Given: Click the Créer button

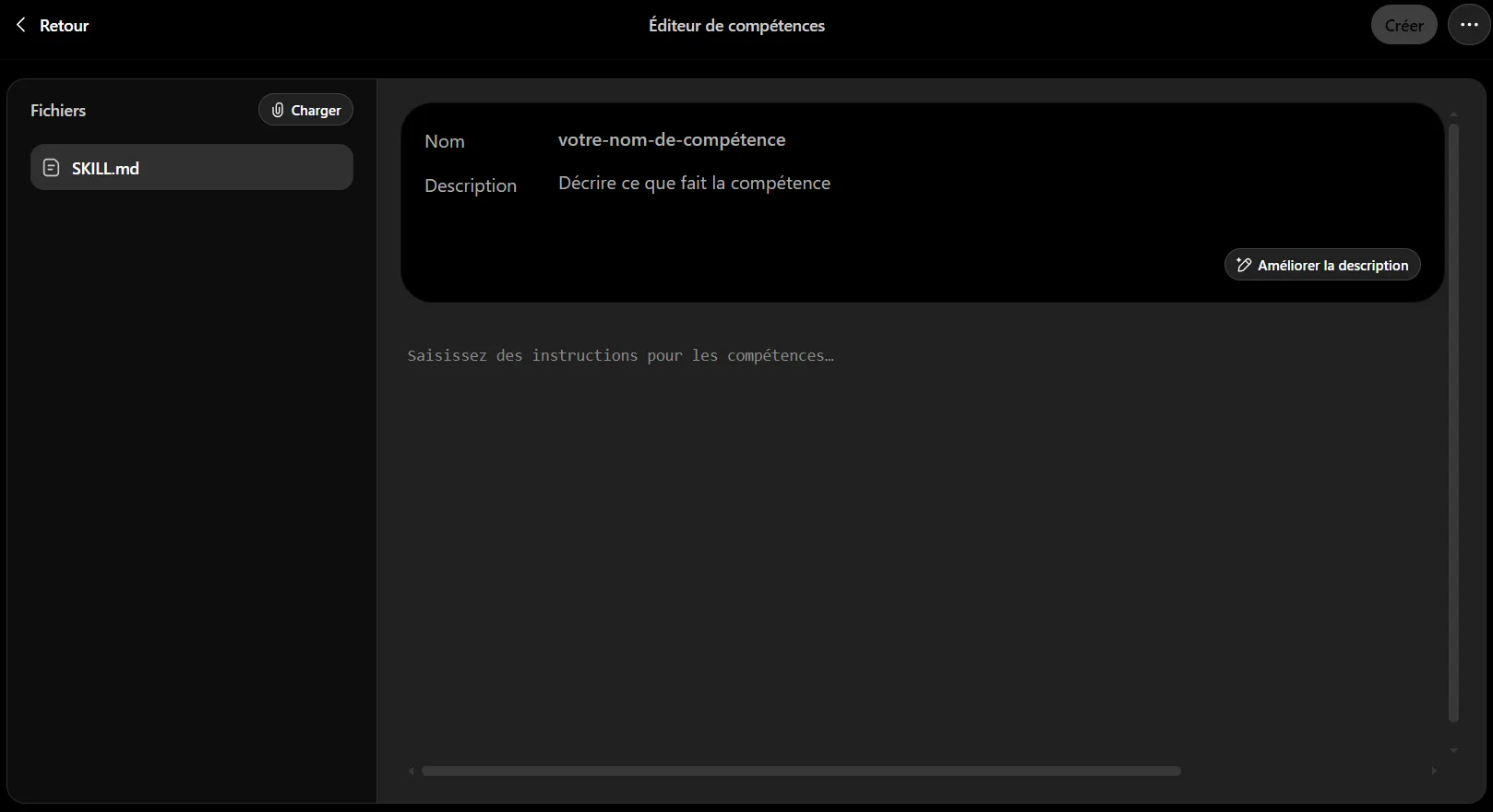Looking at the screenshot, I should 1403,25.
